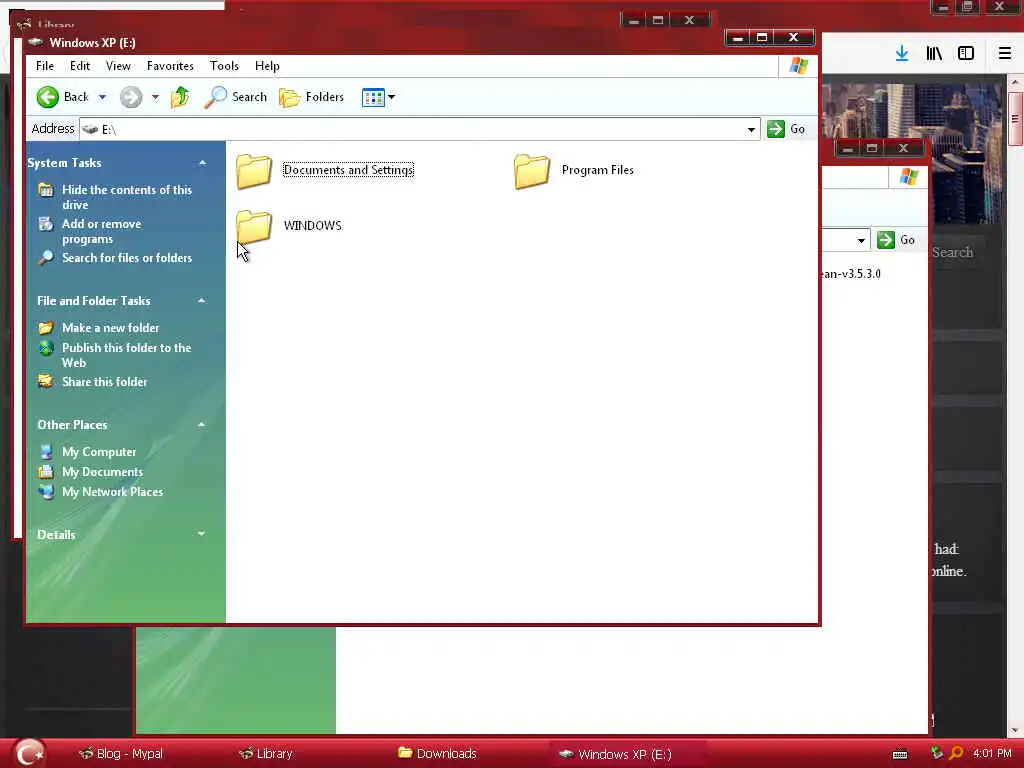
Task: Open the browser hamburger menu
Action: pos(1005,54)
